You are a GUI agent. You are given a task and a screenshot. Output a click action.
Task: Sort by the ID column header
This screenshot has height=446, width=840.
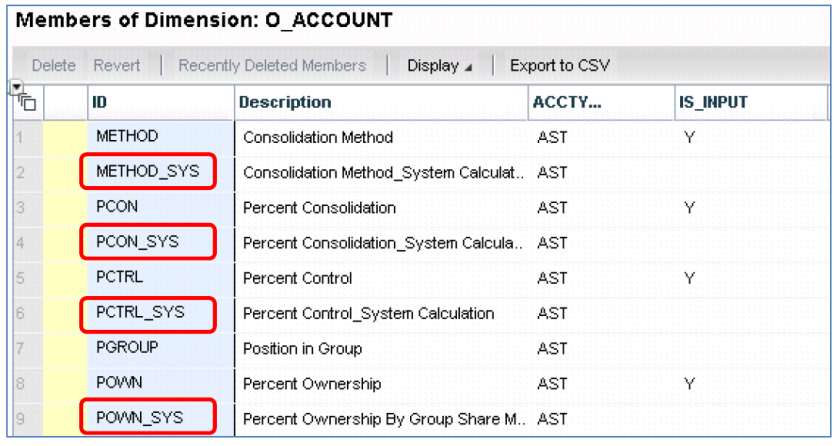point(158,102)
